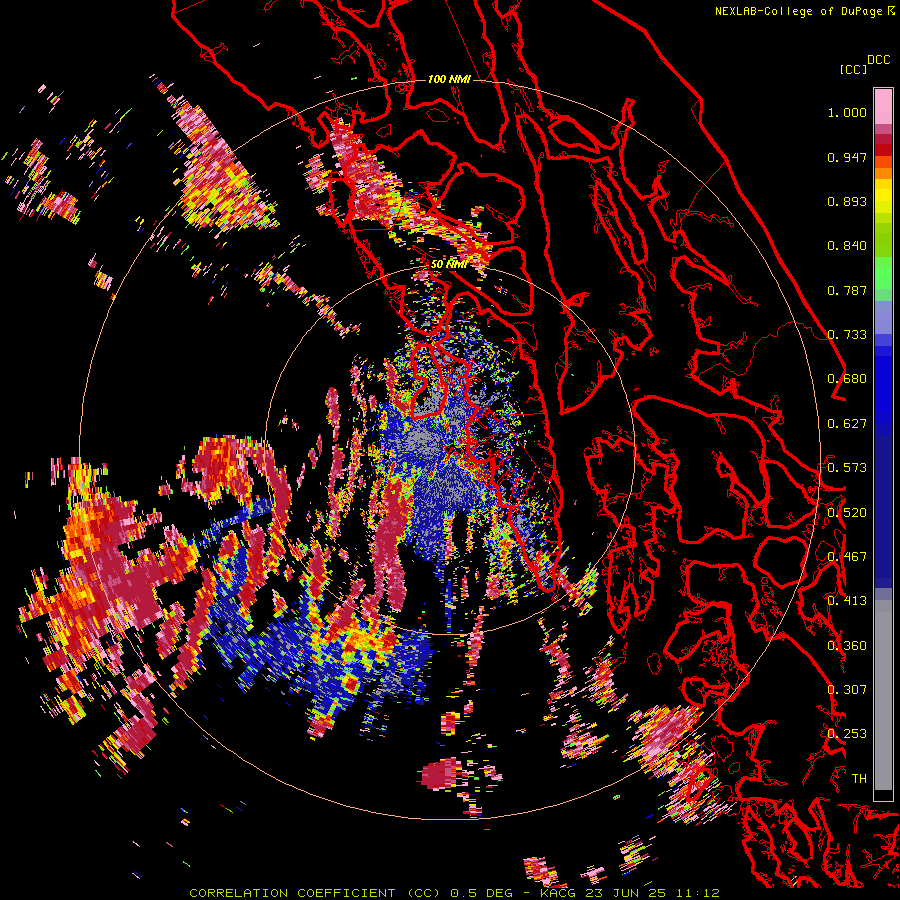Select the 0.680 legend value
Screen dimensions: 900x900
coord(847,379)
